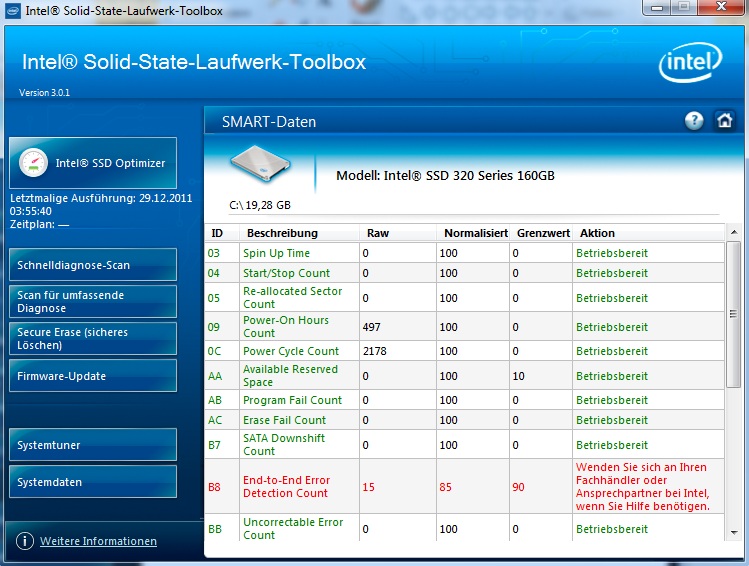Click the Grenzwert column header
Screen dimensions: 749x566
pyautogui.click(x=543, y=233)
